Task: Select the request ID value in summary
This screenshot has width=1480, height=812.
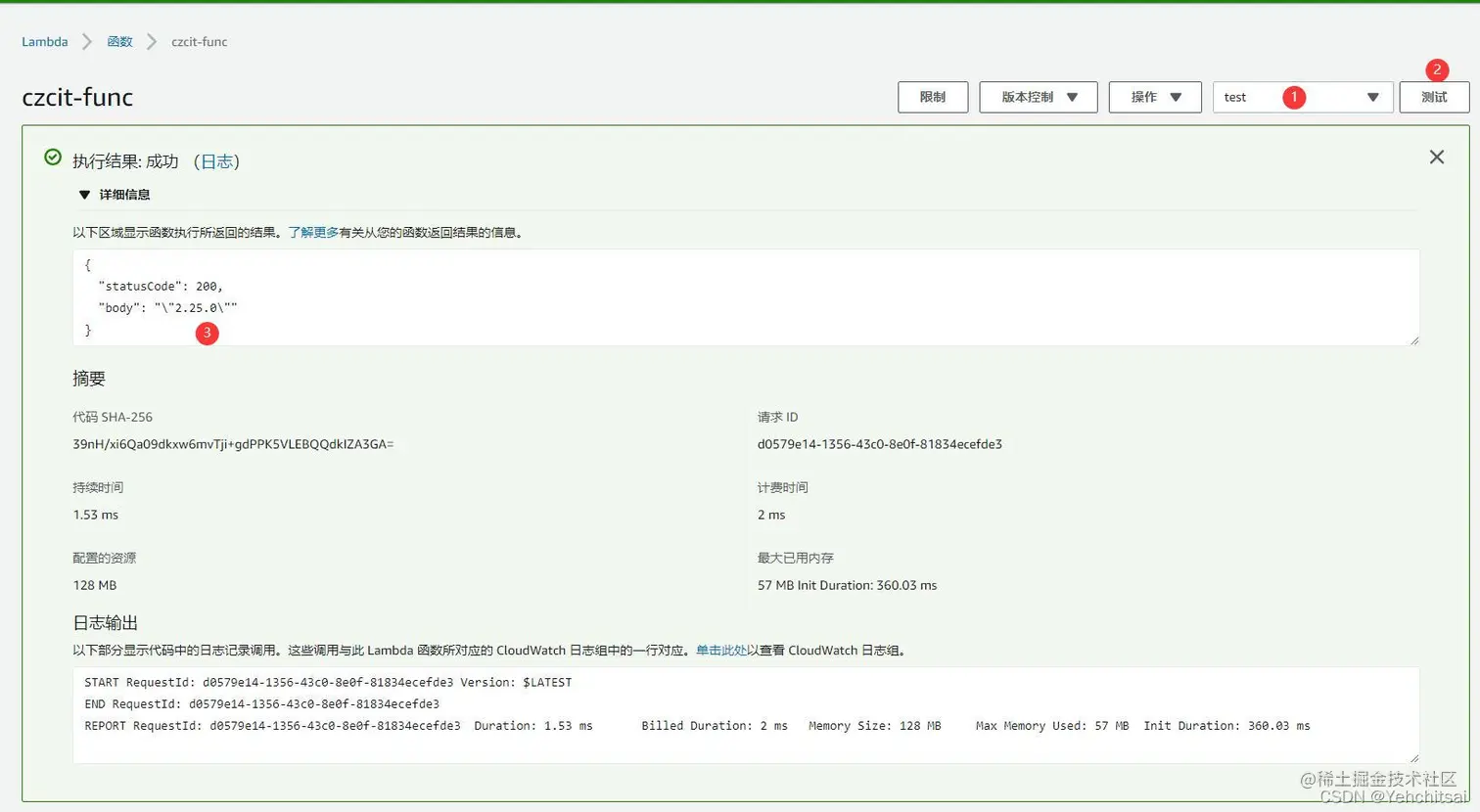Action: click(x=880, y=444)
